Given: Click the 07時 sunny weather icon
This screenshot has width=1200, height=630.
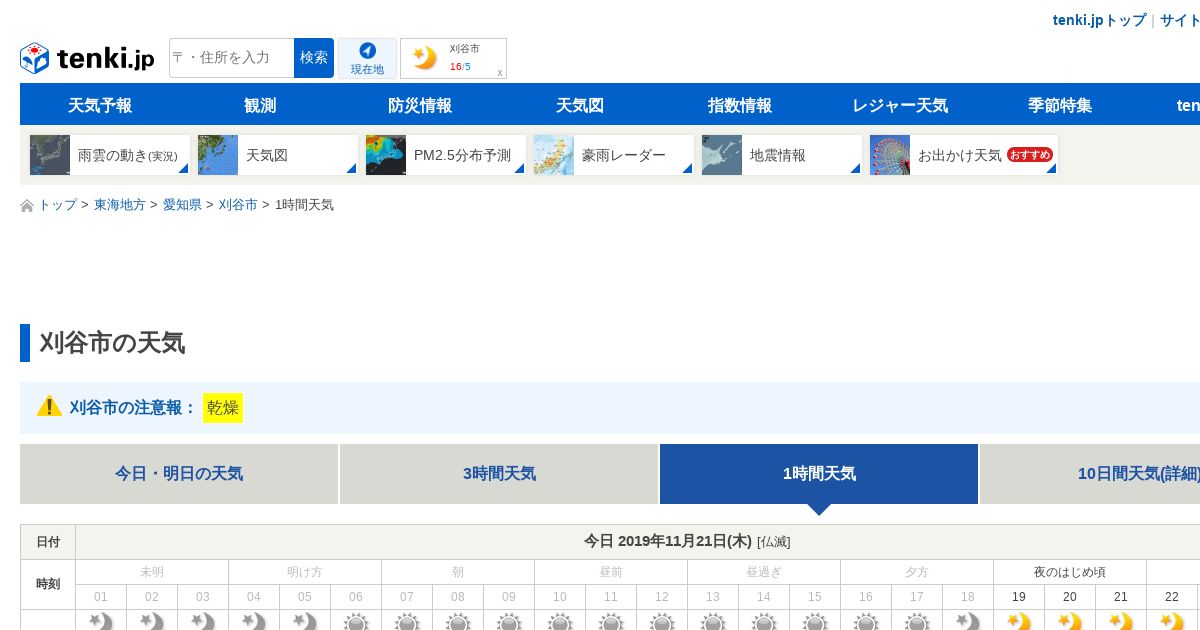Looking at the screenshot, I should [x=407, y=621].
